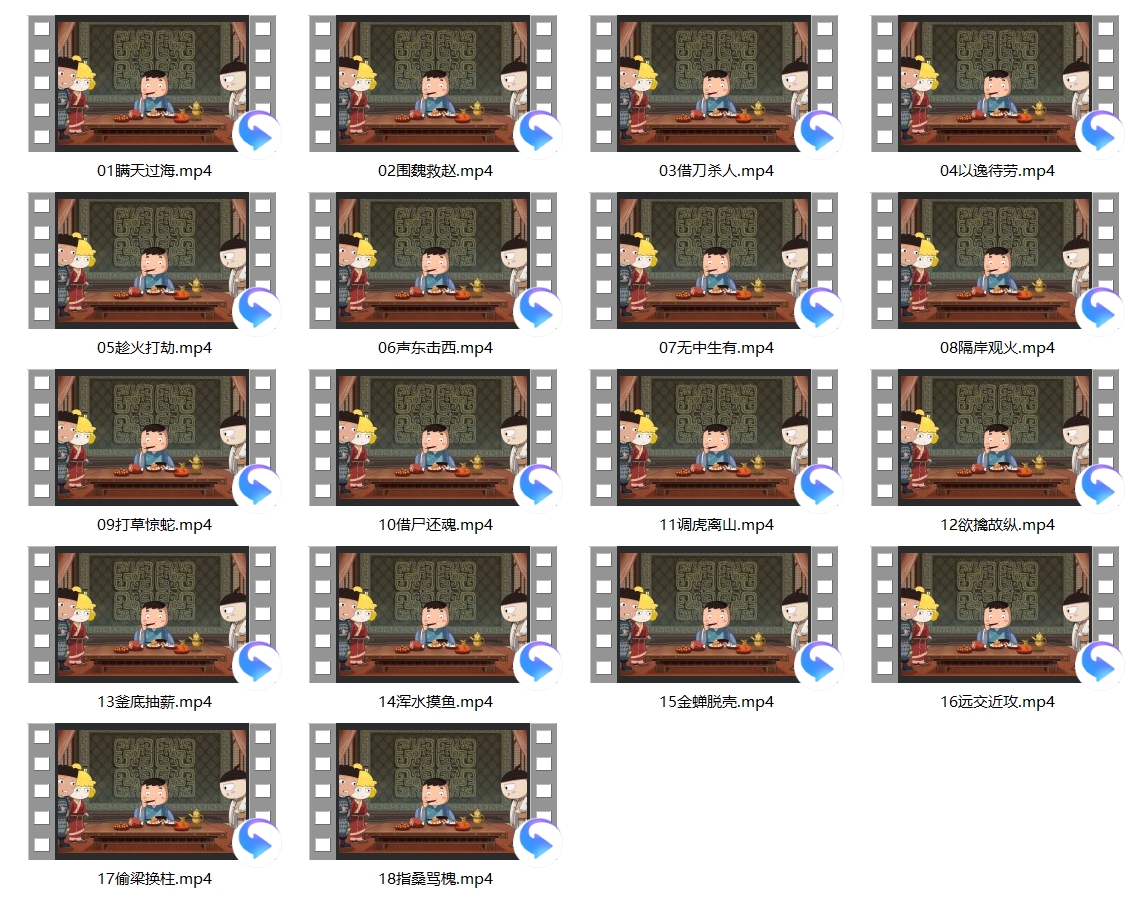Select the 08隔岸观火.mp4 video thumbnail
Viewport: 1144px width, 906px height.
coord(995,260)
